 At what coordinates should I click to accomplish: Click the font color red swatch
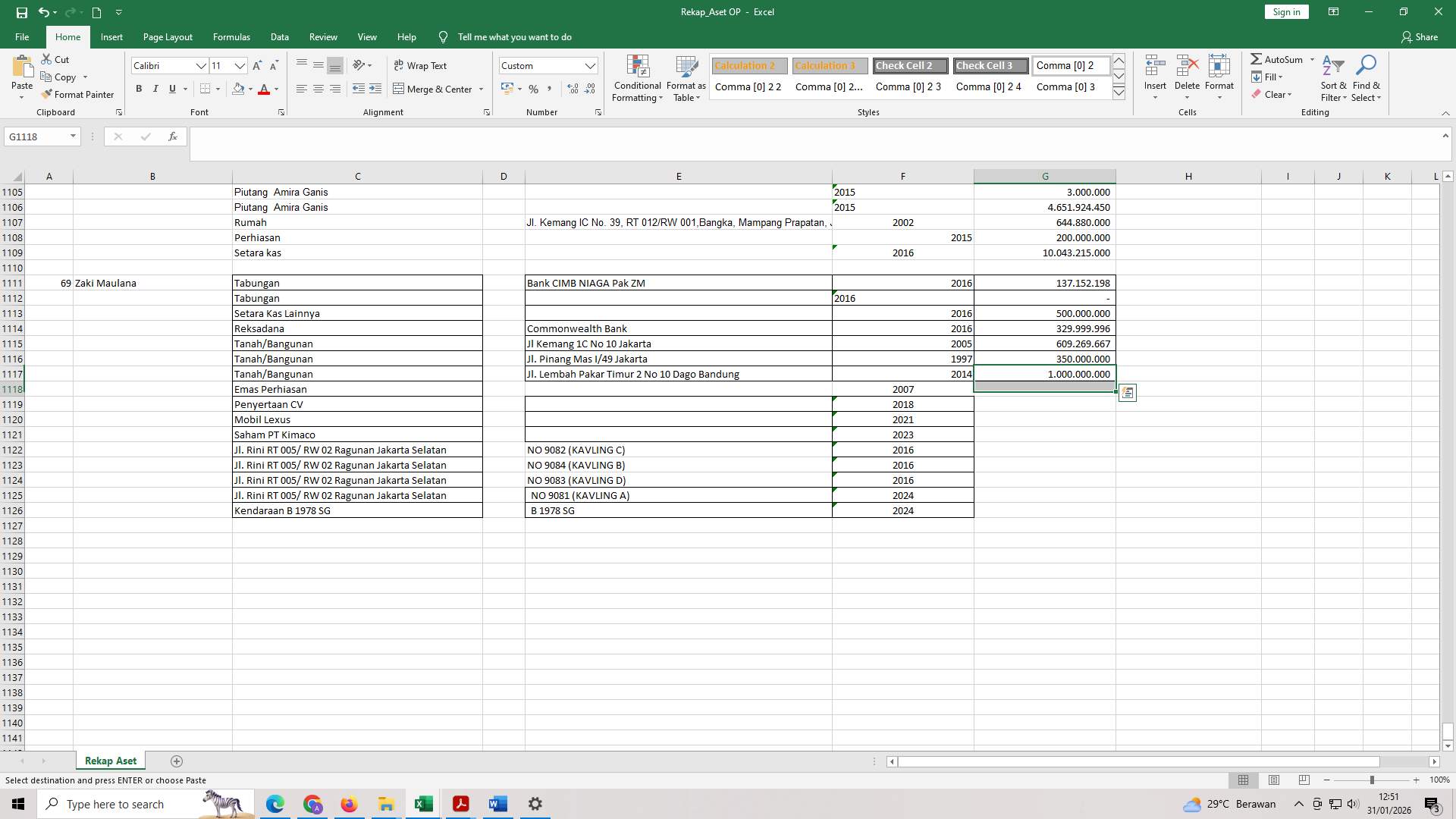[264, 89]
